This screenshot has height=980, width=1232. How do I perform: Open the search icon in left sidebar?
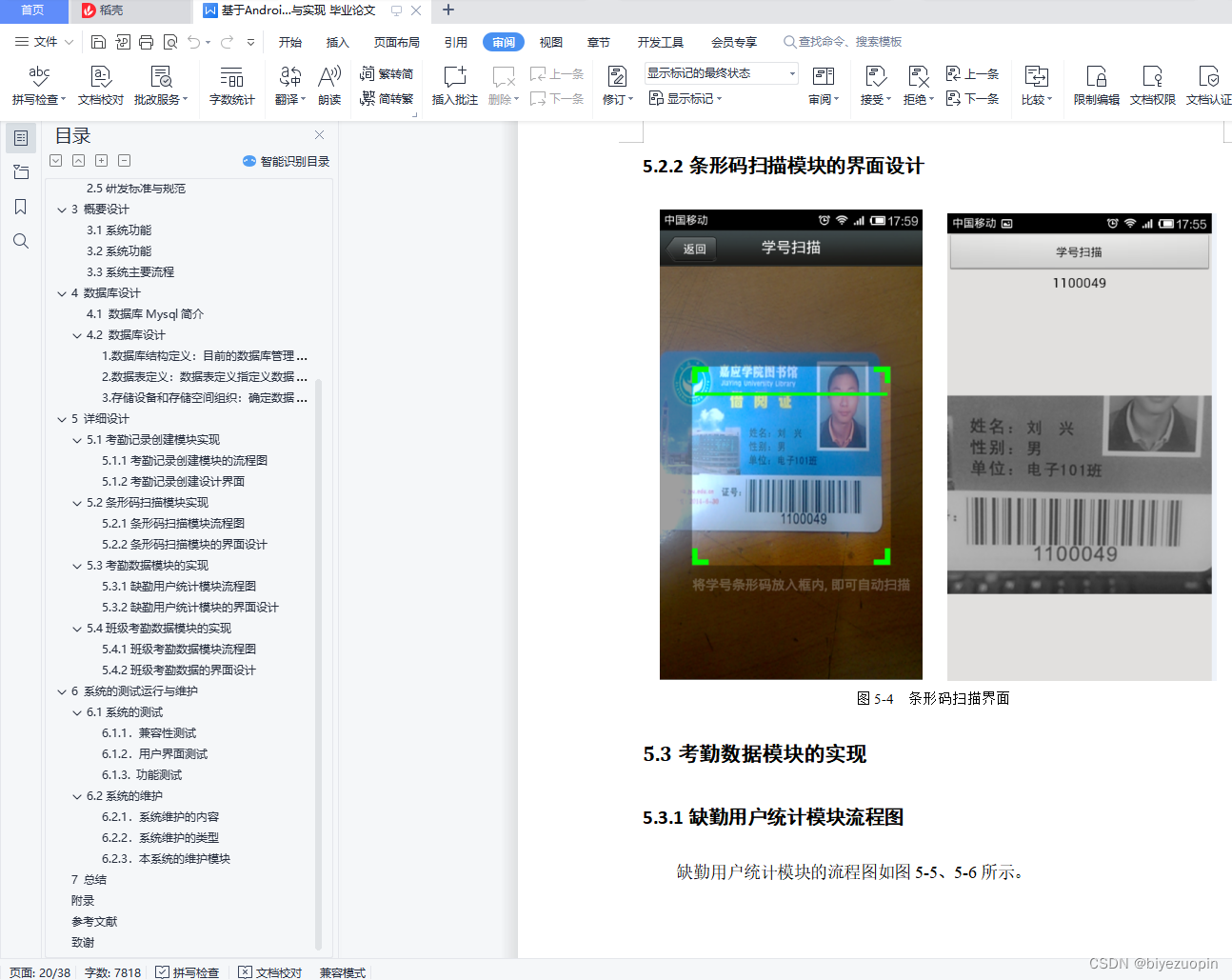click(21, 241)
